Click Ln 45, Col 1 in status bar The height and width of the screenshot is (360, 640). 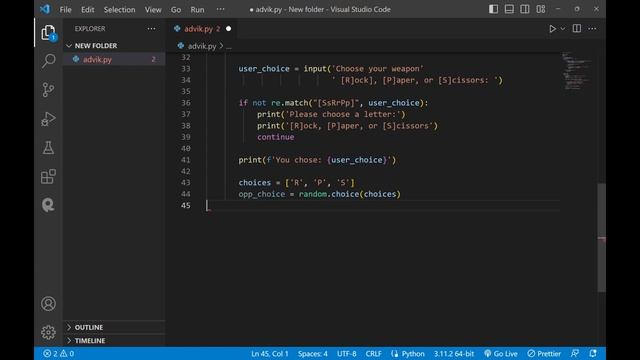tap(270, 353)
